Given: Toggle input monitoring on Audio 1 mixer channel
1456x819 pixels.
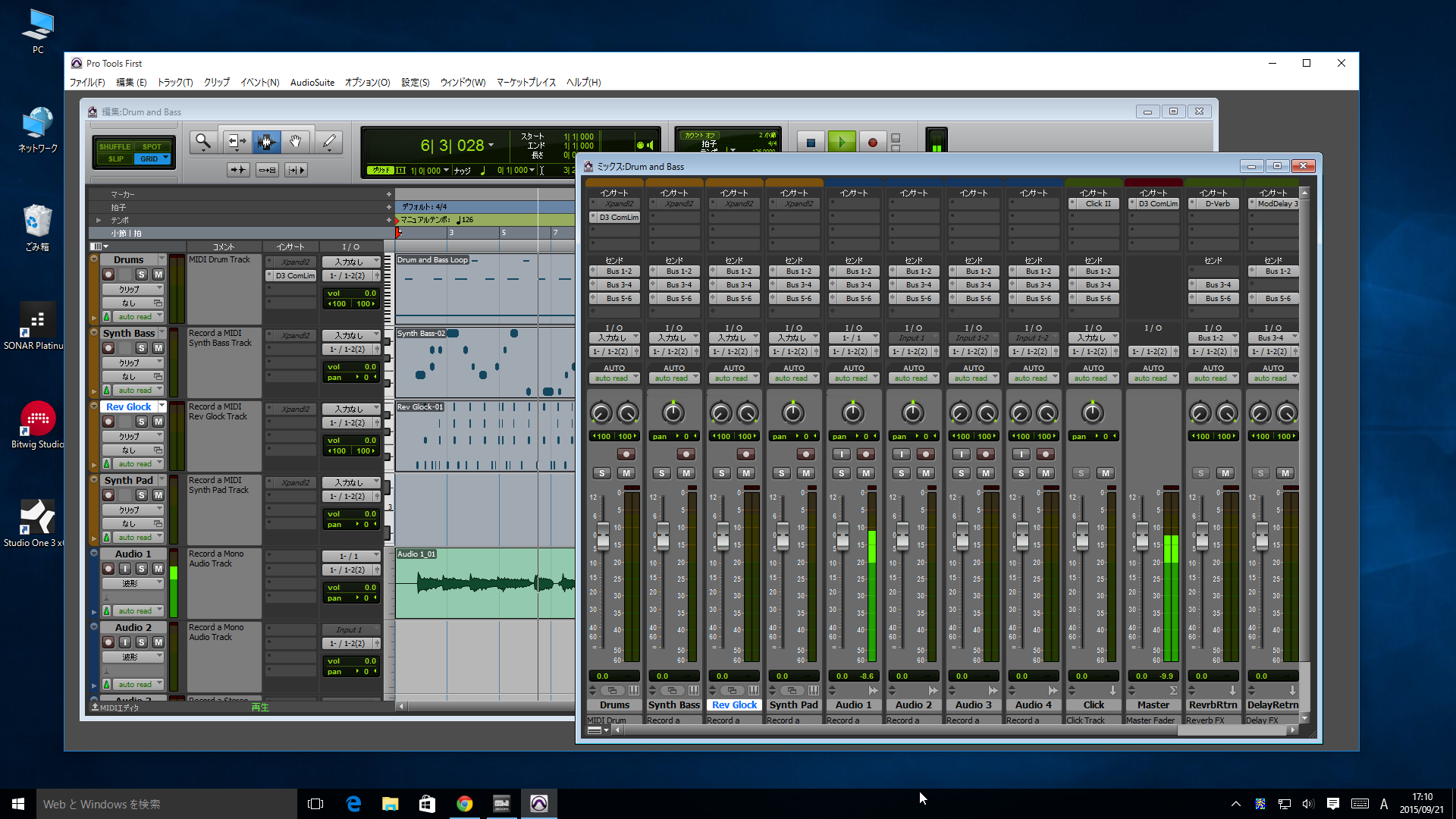Looking at the screenshot, I should pos(841,454).
